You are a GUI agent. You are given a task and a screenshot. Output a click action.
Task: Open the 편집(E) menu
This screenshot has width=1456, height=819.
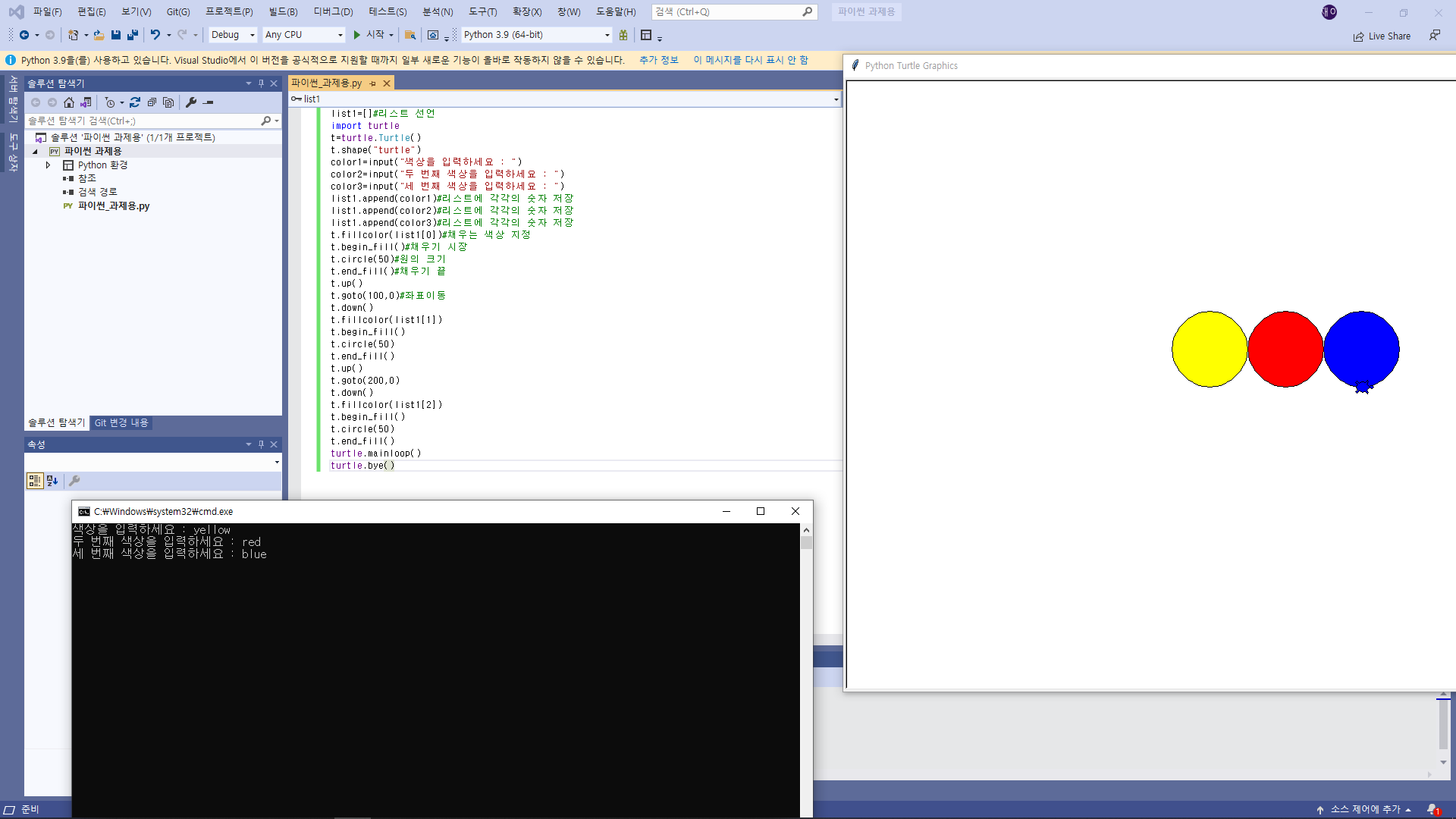pyautogui.click(x=92, y=12)
